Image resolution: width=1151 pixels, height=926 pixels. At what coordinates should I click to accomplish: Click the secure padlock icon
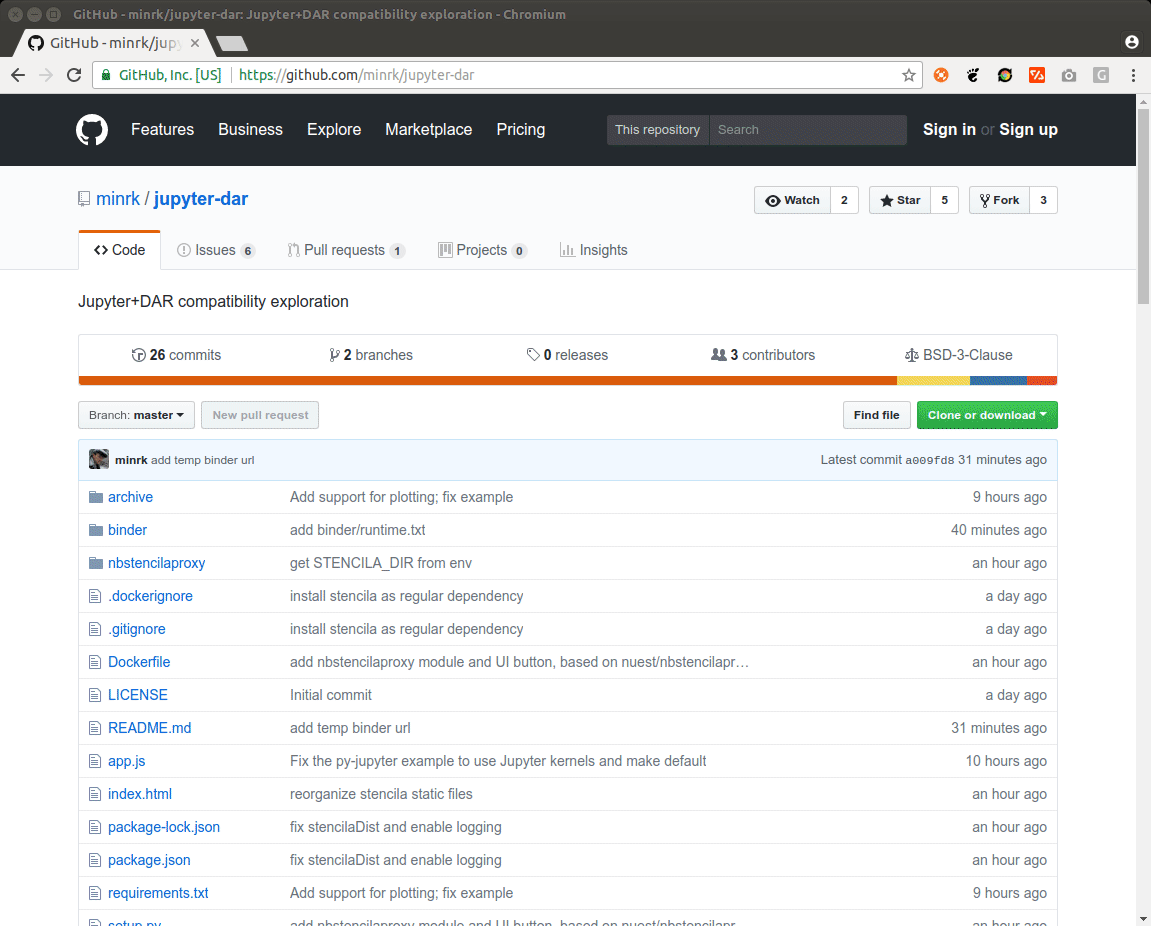click(106, 75)
